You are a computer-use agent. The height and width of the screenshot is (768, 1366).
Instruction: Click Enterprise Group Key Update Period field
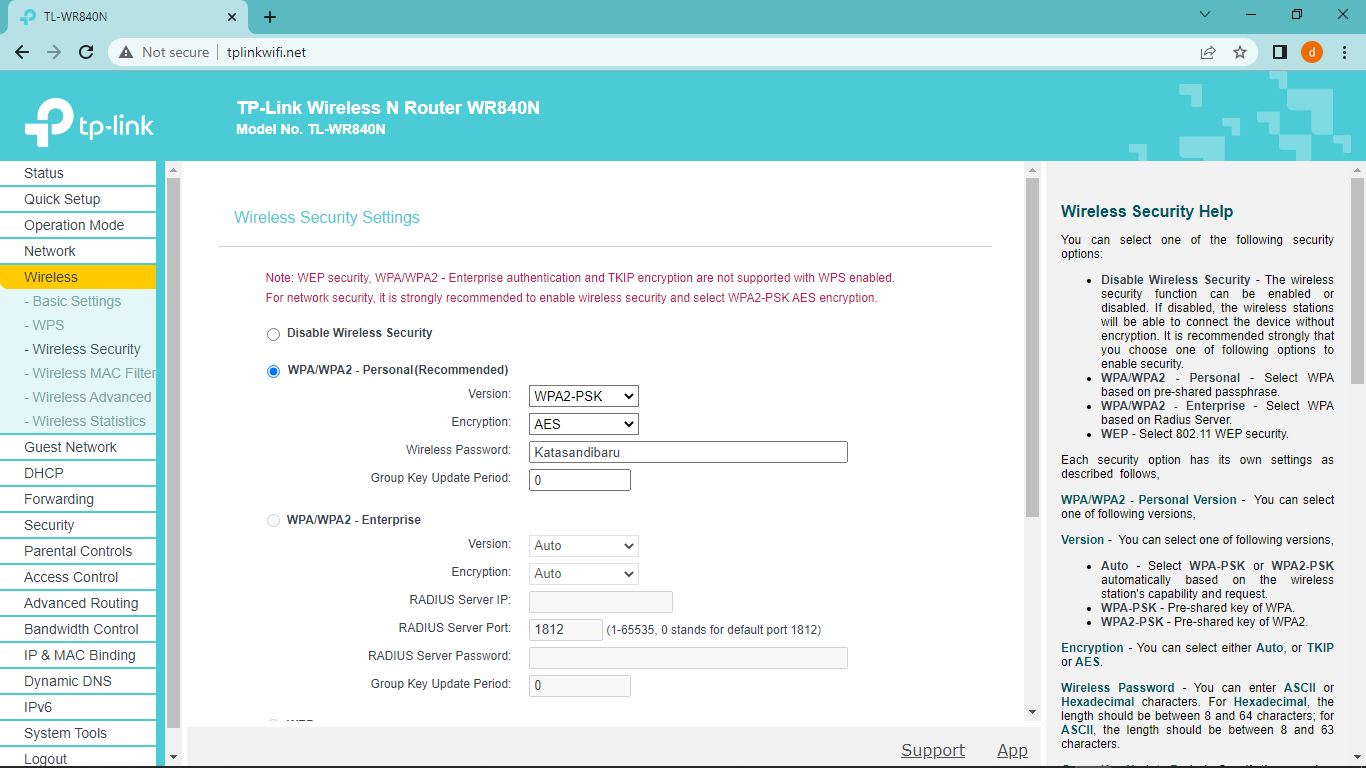tap(580, 686)
